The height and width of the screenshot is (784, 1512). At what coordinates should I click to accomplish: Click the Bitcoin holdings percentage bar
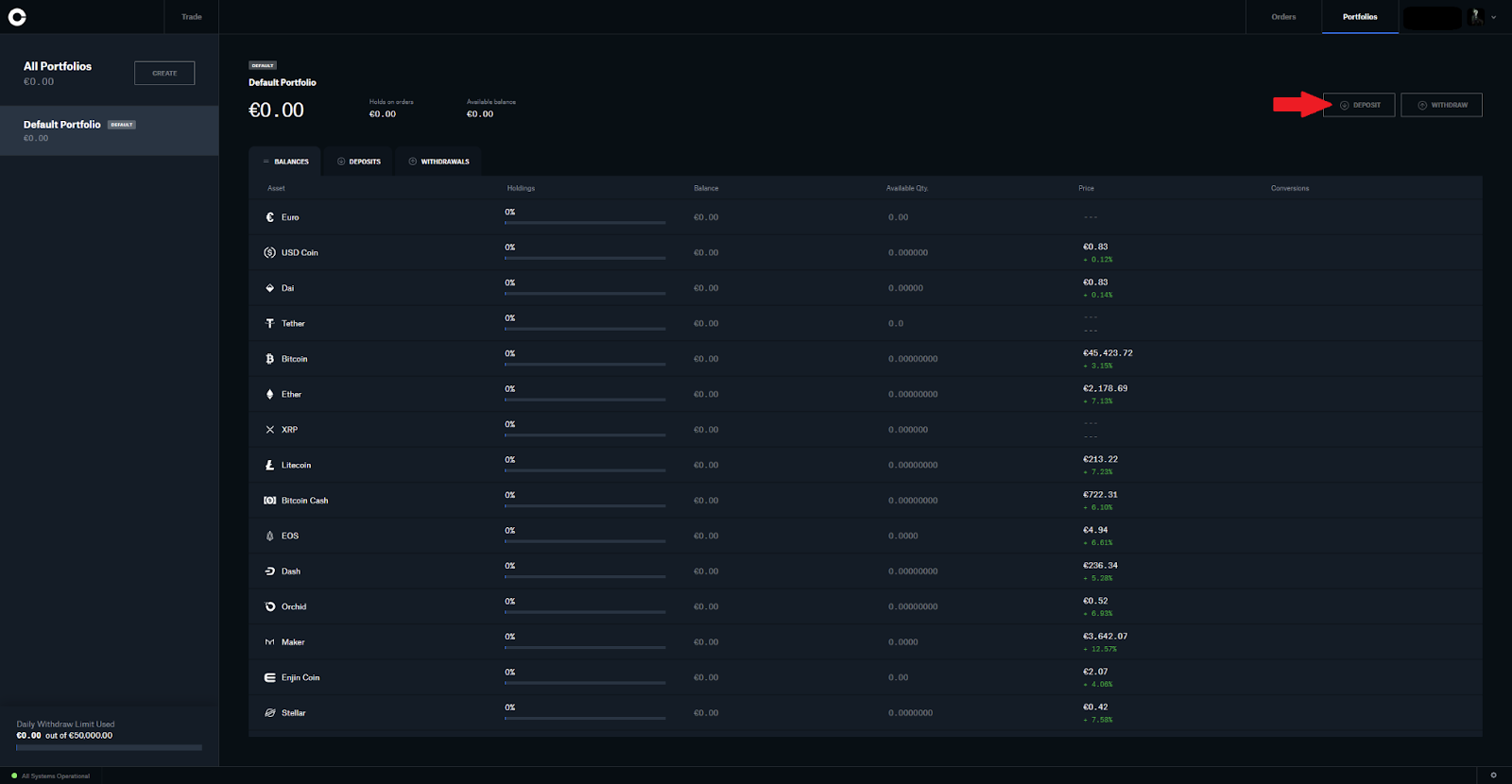[585, 365]
